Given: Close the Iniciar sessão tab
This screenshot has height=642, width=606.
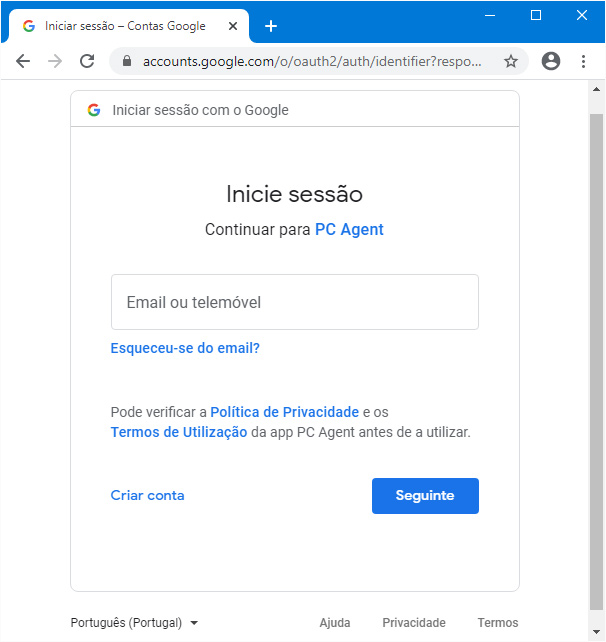Looking at the screenshot, I should click(x=233, y=26).
